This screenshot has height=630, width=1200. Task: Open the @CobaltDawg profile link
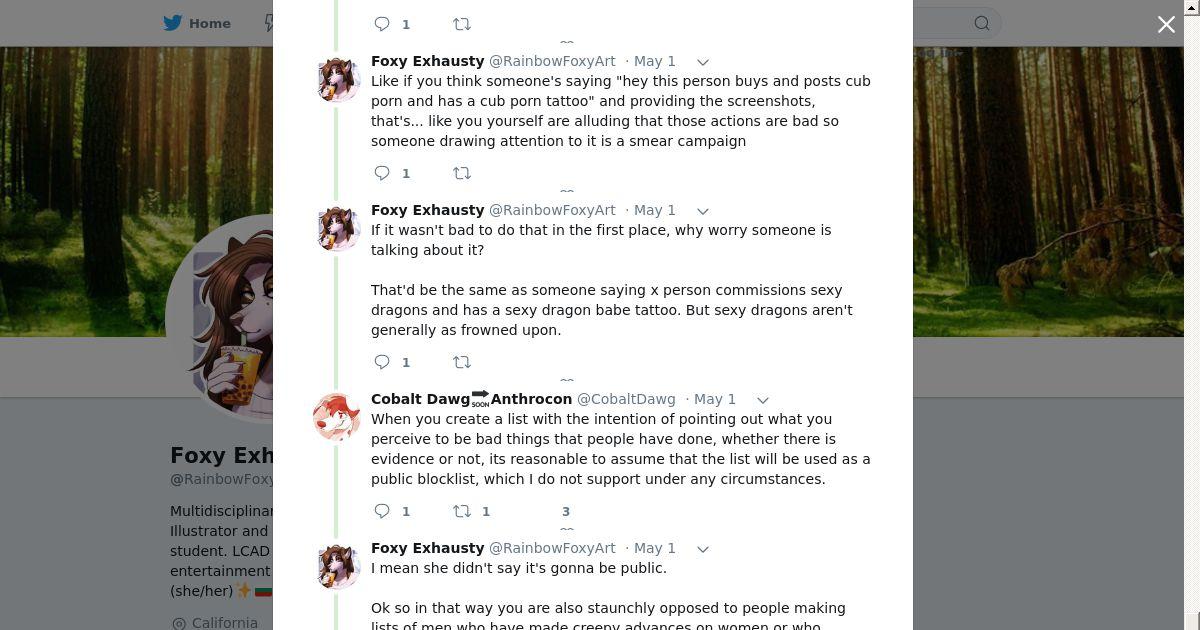pos(626,399)
